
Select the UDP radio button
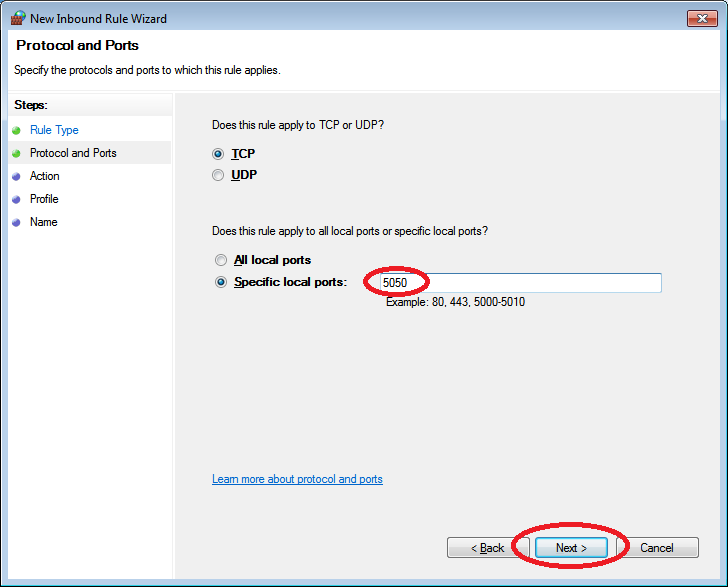[218, 175]
